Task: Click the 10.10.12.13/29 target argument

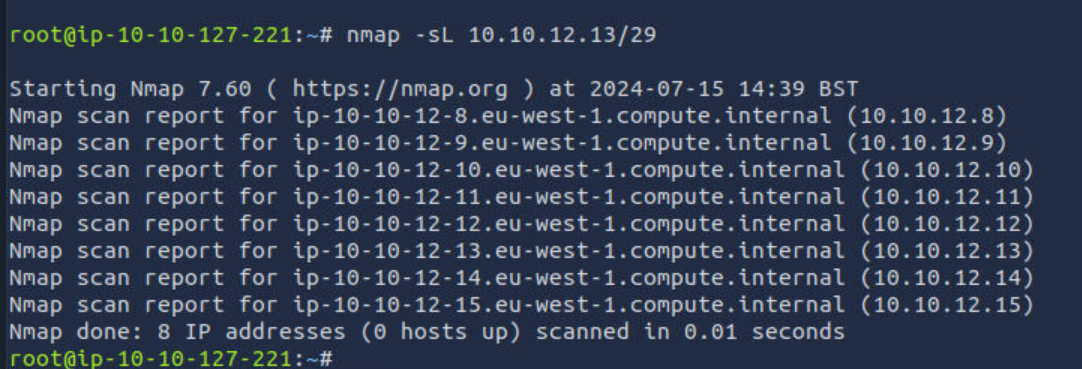Action: click(x=562, y=36)
